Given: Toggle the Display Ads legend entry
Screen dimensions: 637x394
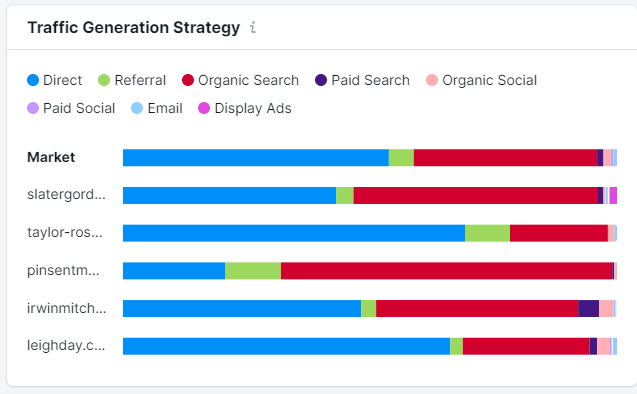Looking at the screenshot, I should [245, 108].
